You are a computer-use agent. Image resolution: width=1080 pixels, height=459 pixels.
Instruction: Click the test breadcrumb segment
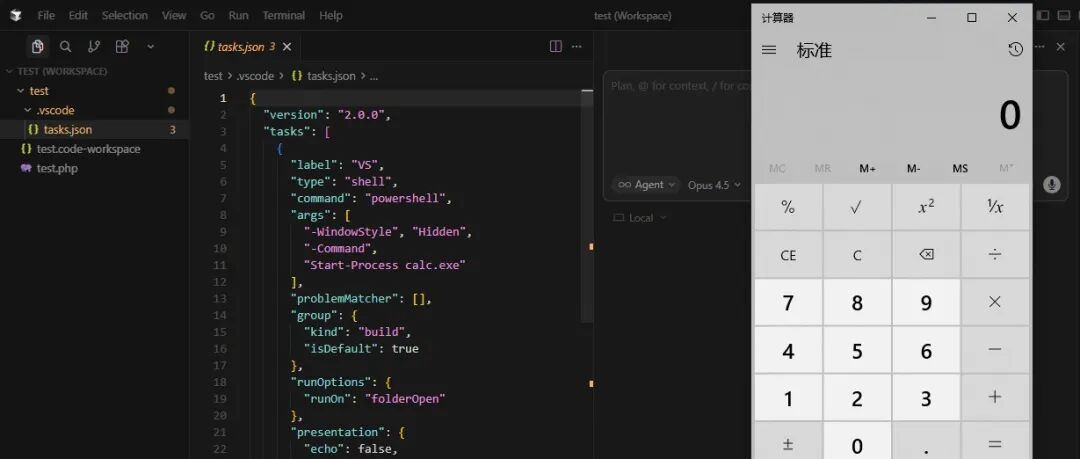pos(213,76)
